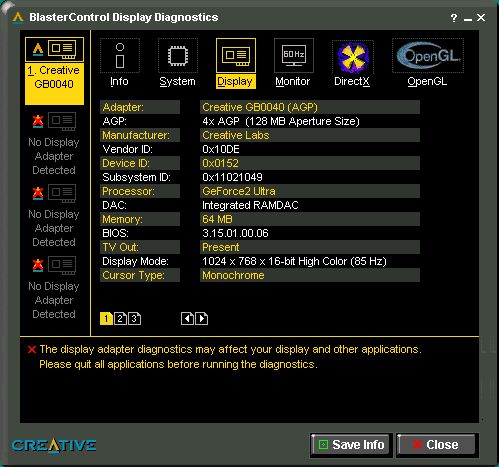Go to page 3 of display info
Screen dimensions: 499x467
134,319
